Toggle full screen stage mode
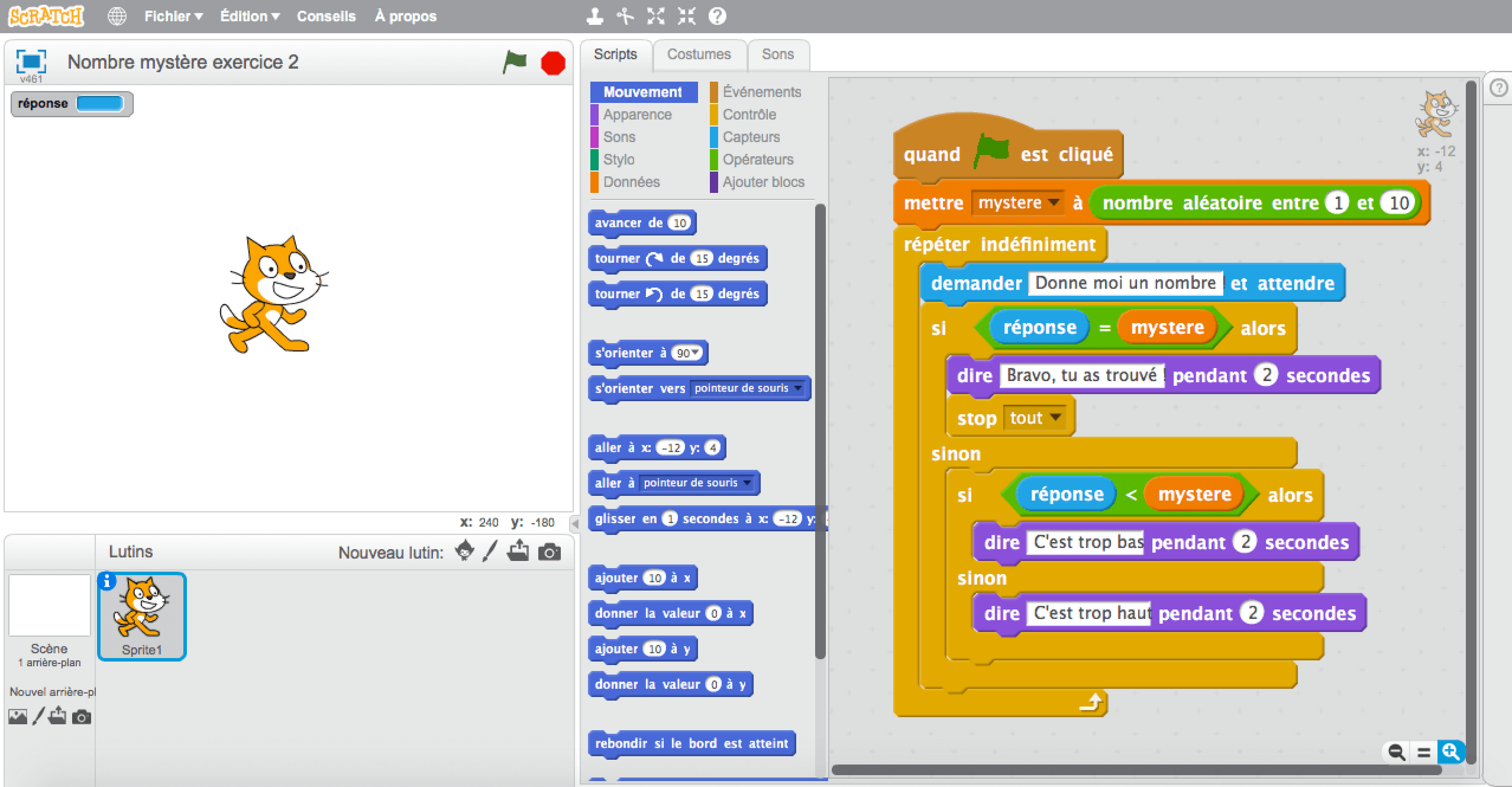Viewport: 1512px width, 787px height. click(x=31, y=61)
